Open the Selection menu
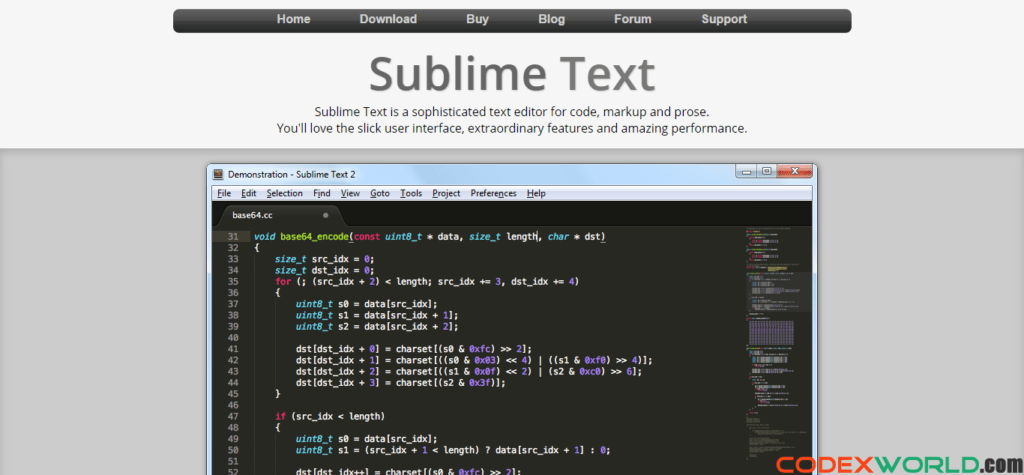This screenshot has width=1024, height=475. coord(284,193)
